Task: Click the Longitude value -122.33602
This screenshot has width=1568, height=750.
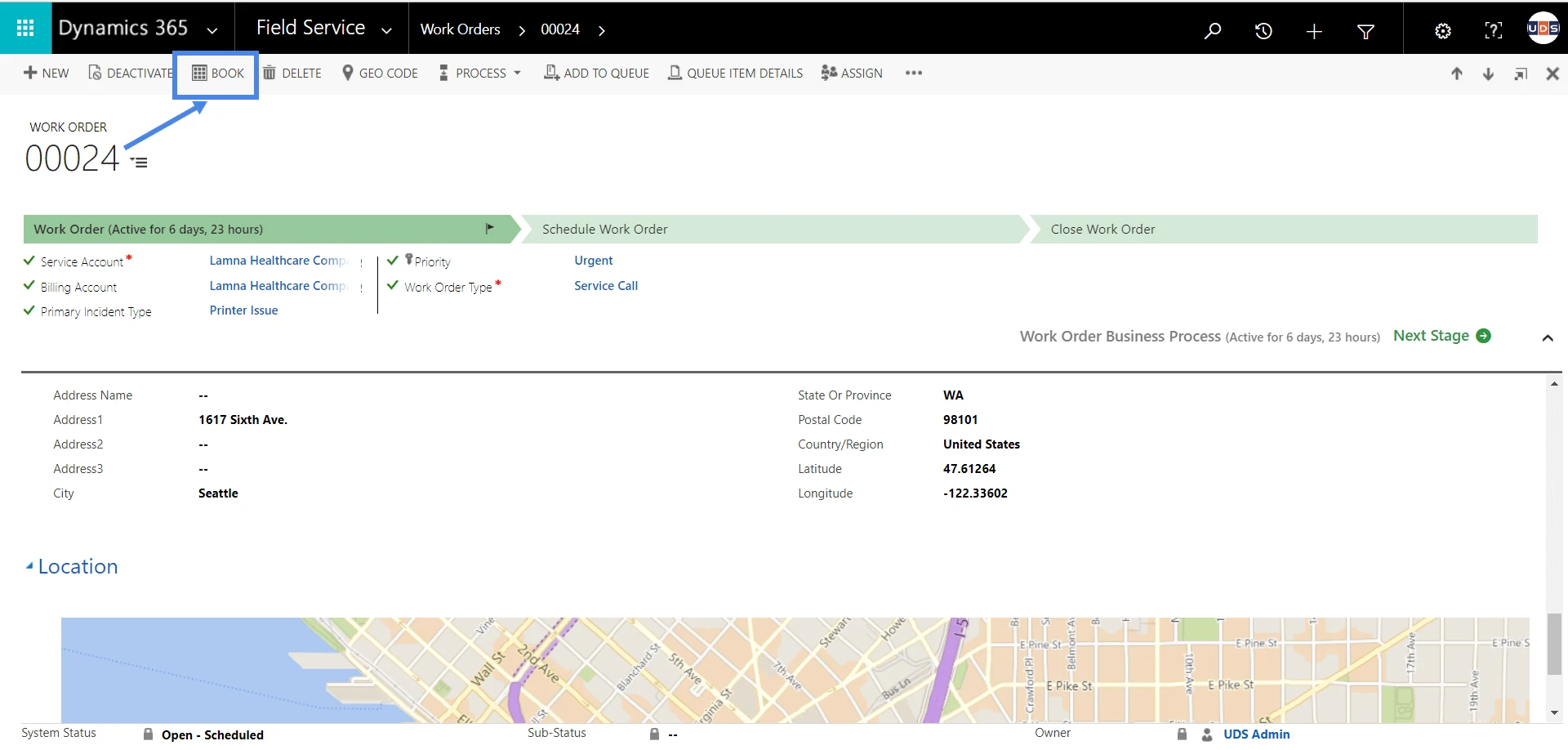Action: point(975,493)
